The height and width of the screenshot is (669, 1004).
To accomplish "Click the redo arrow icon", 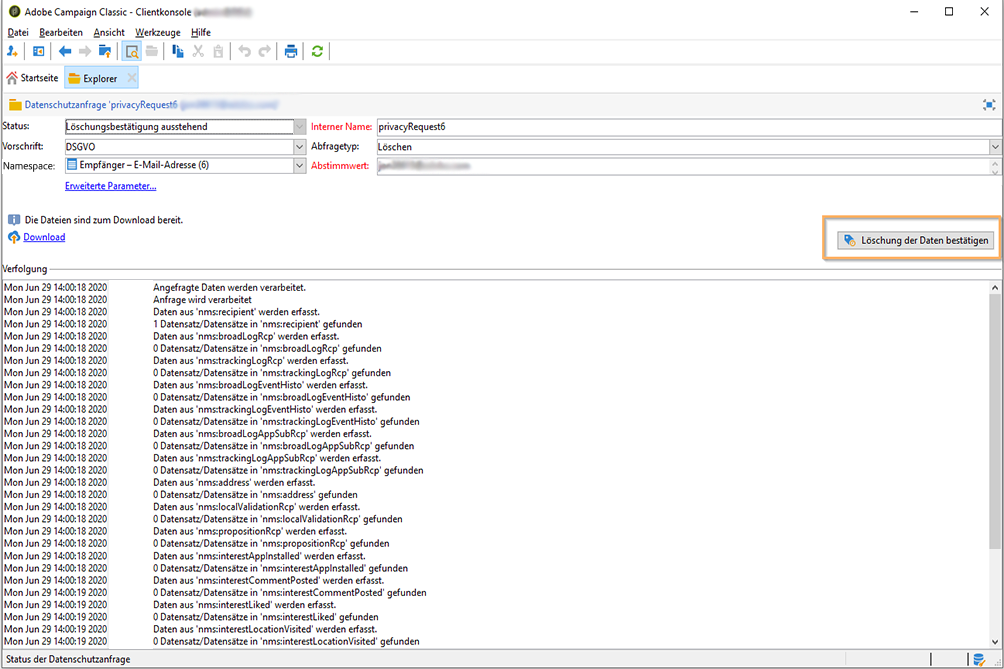I will (264, 52).
